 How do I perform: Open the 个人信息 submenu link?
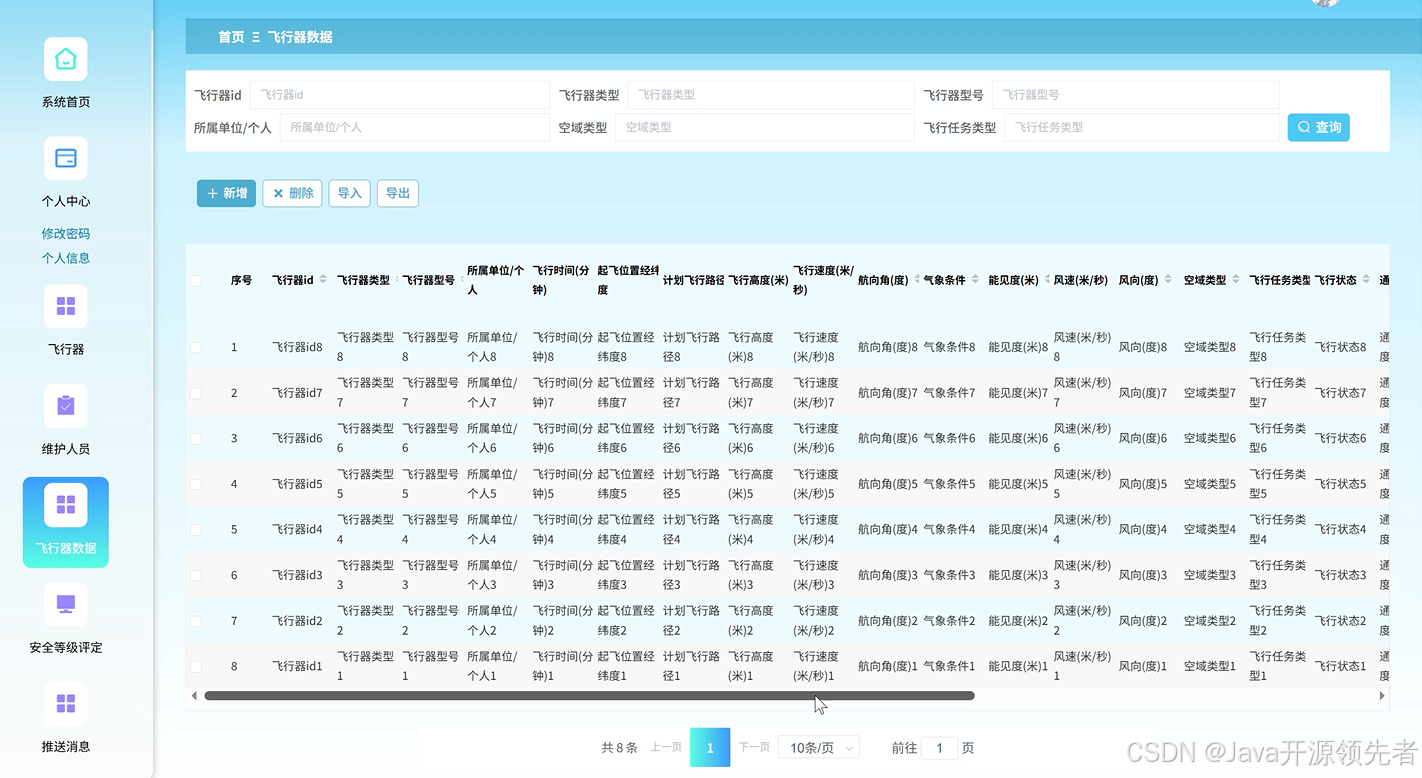[x=65, y=258]
